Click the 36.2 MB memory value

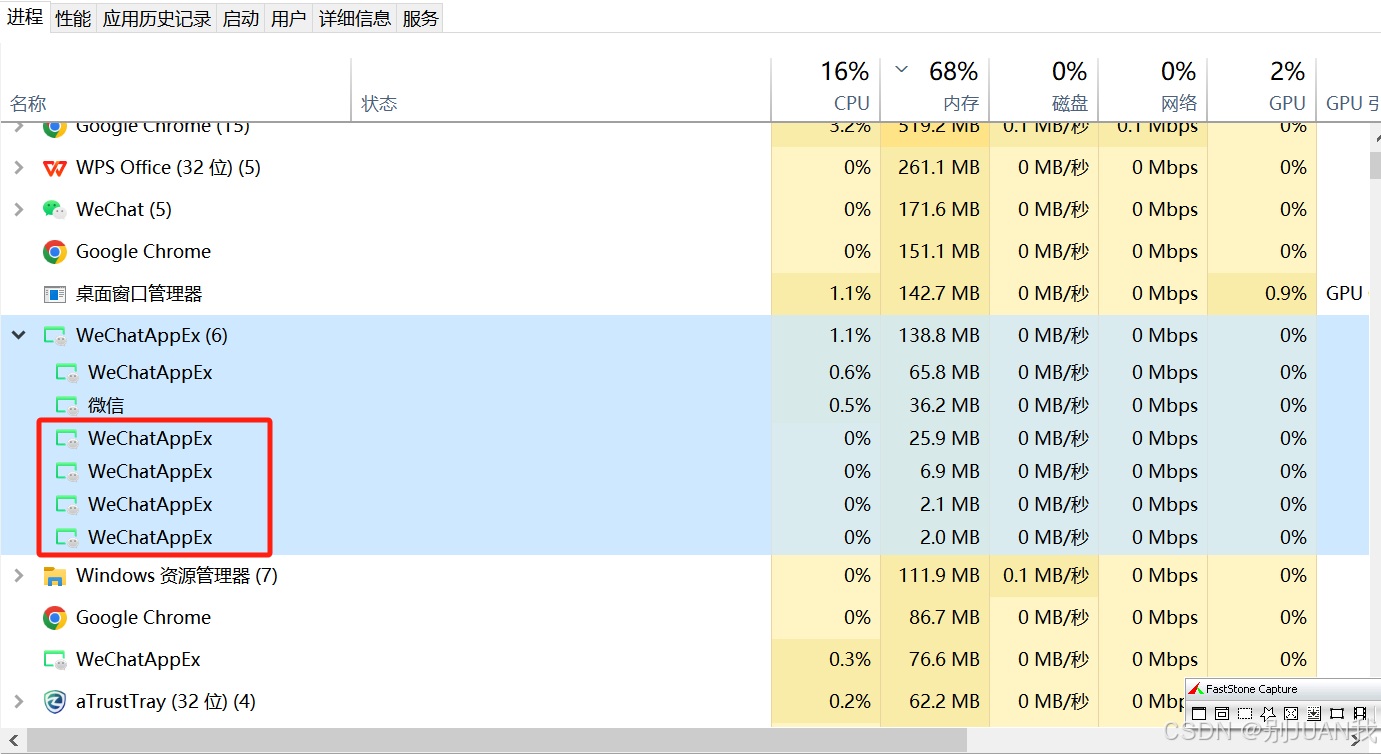point(944,406)
